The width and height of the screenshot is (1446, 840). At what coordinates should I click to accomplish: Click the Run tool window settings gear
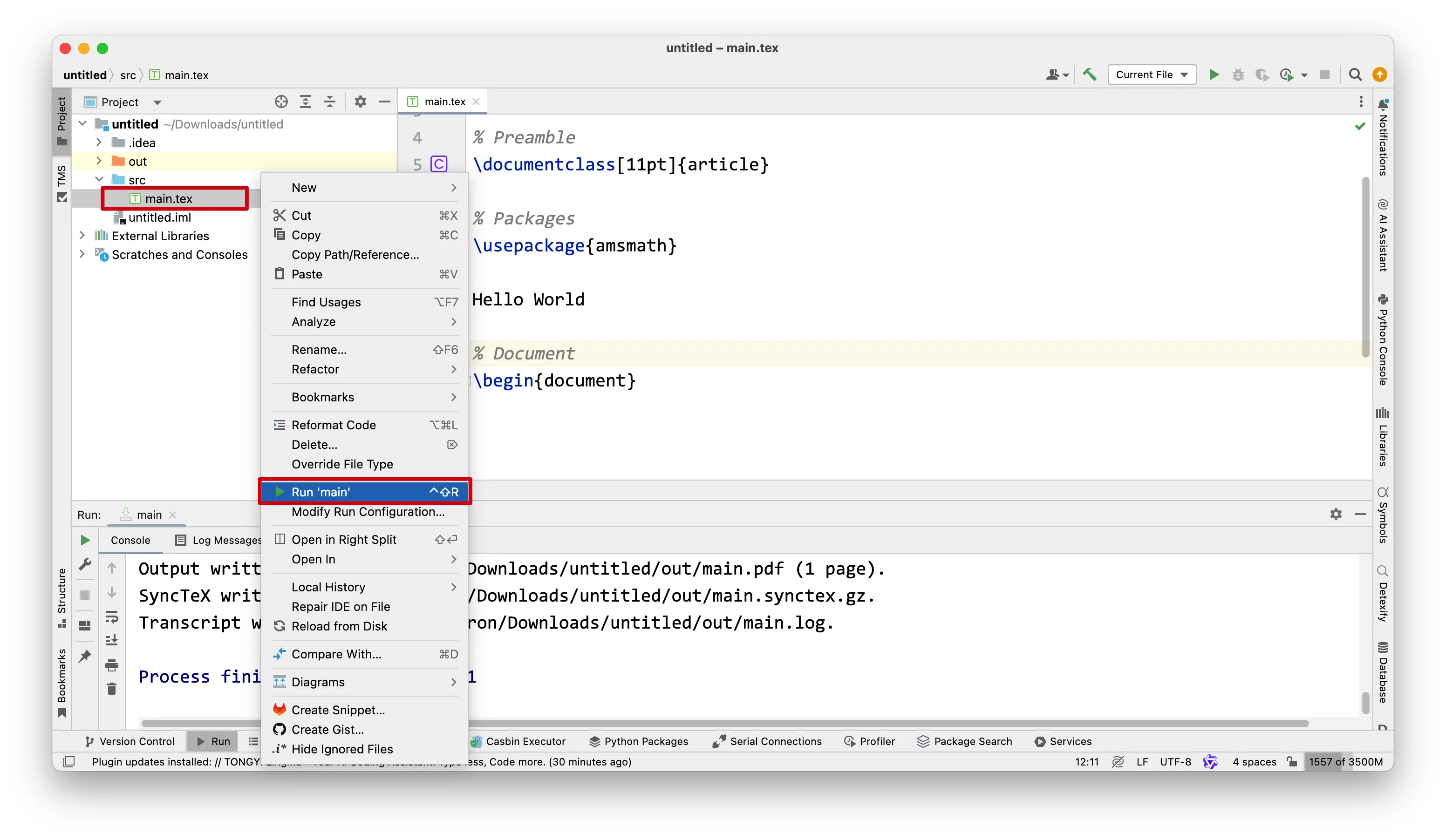[x=1335, y=514]
